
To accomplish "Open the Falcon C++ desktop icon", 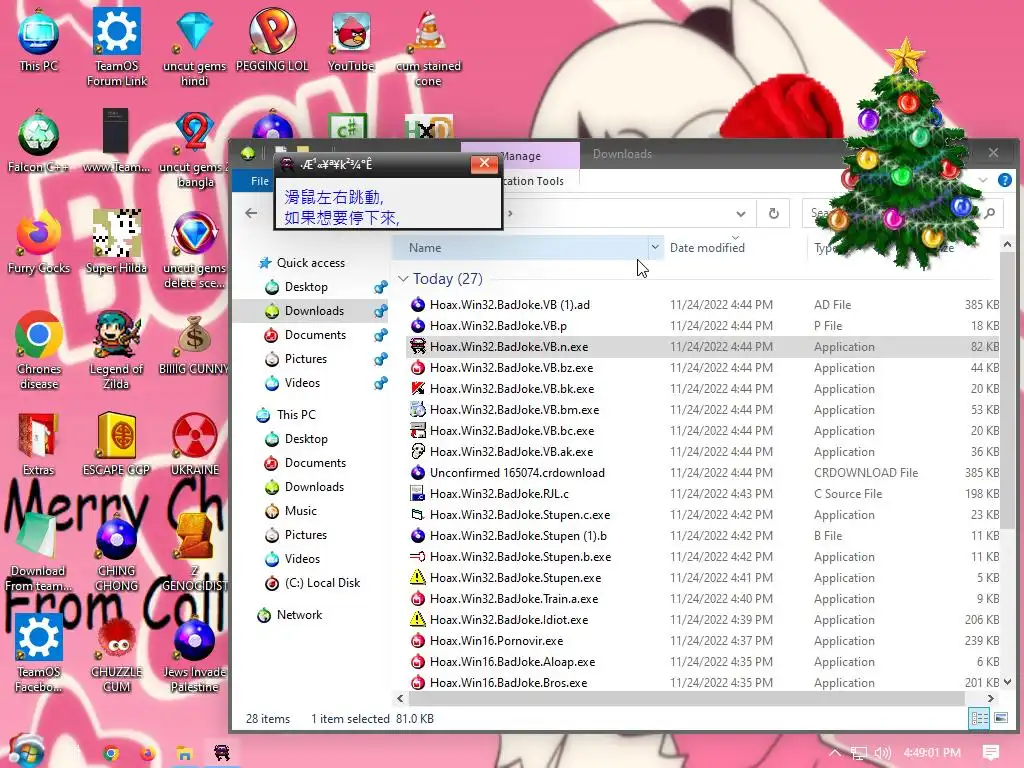I will tap(39, 142).
